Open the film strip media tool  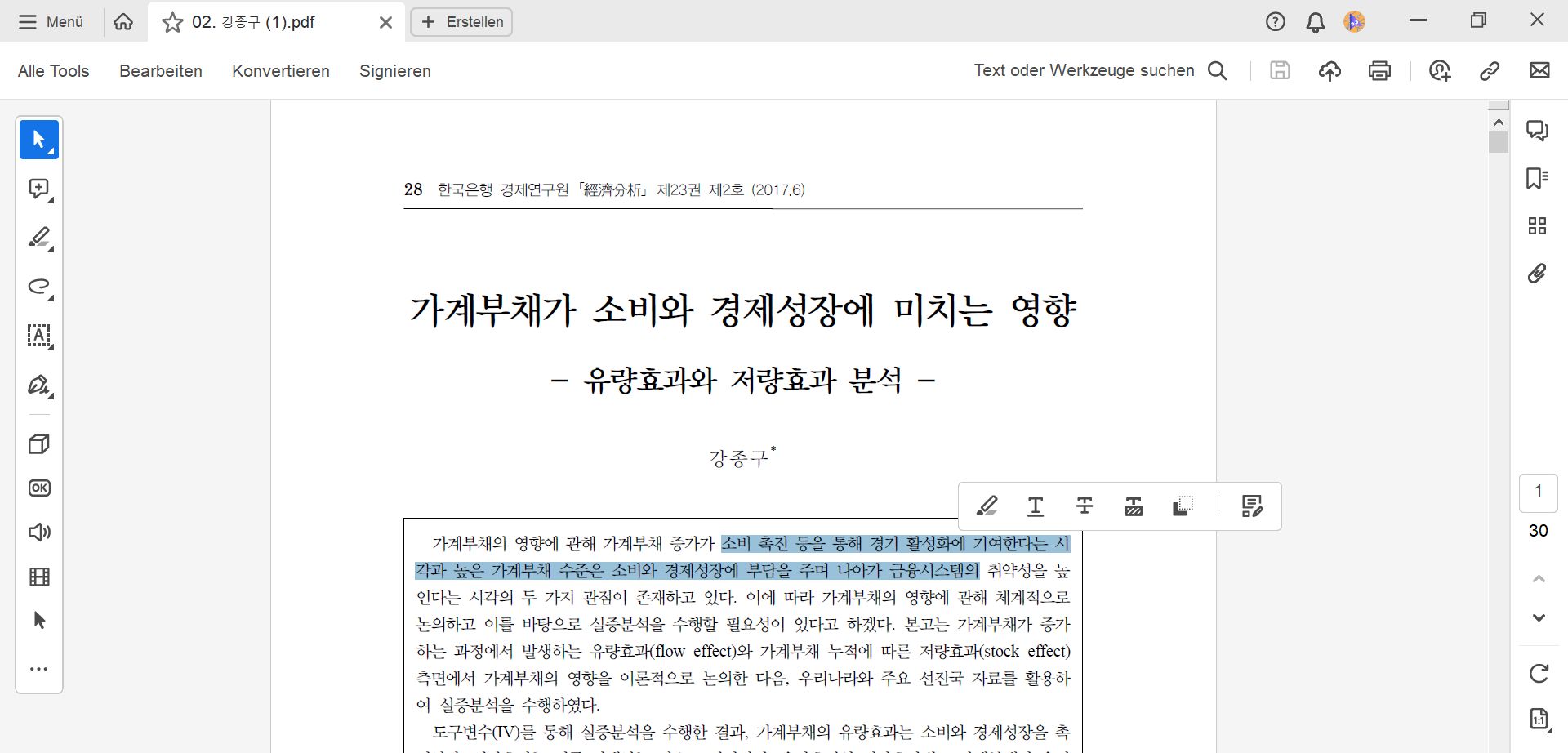pos(39,577)
